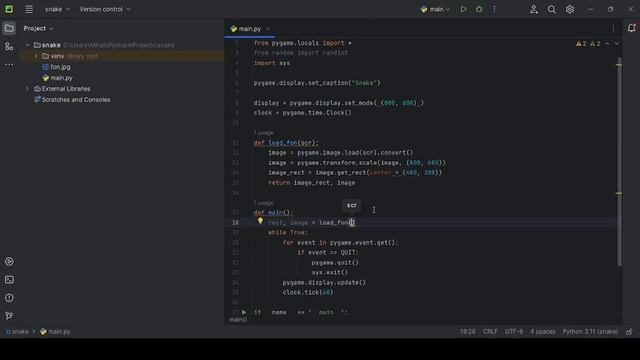Click the intention lightbulb on line 18
640x360 pixels.
pos(260,221)
